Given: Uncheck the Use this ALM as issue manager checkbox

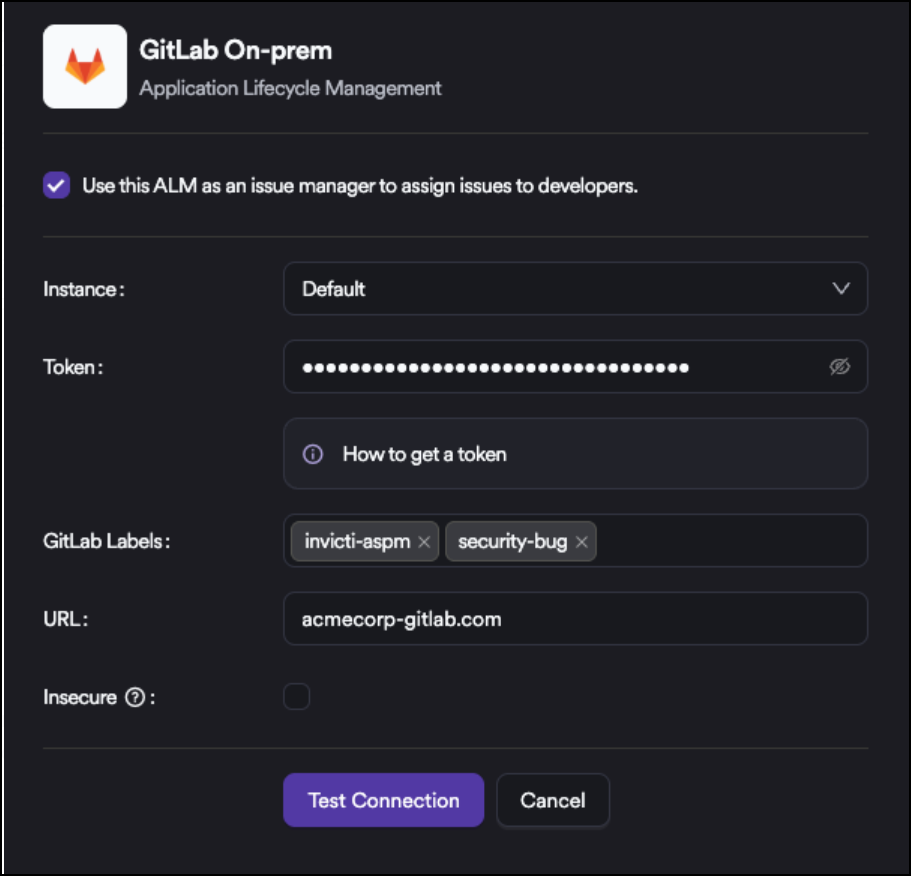Looking at the screenshot, I should pos(57,186).
